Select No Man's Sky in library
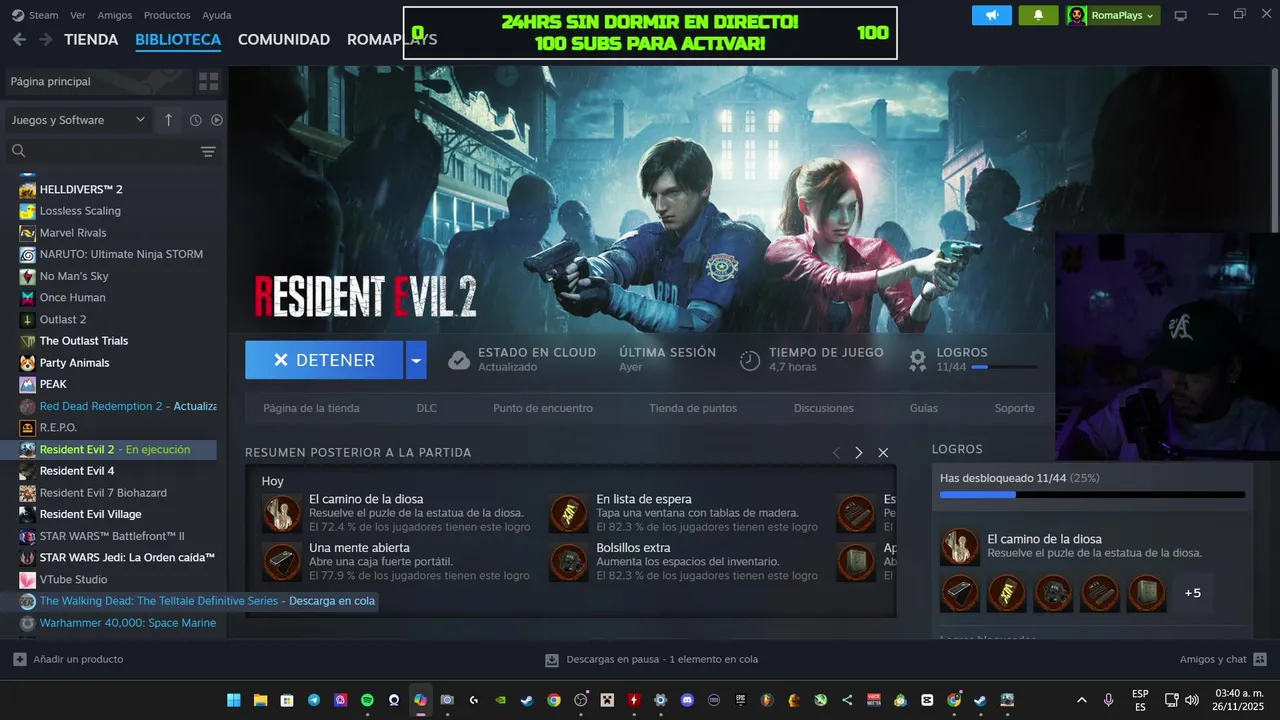 (74, 276)
